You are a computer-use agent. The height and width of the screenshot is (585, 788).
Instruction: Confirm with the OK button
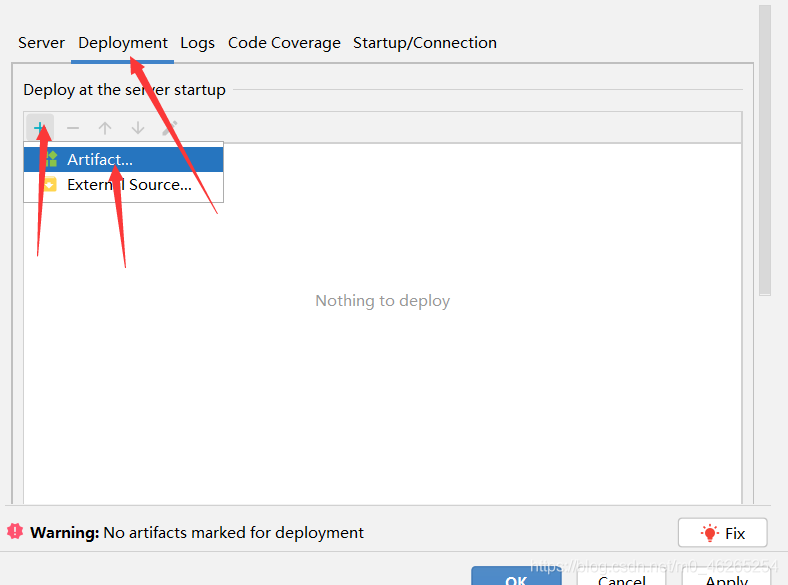tap(516, 578)
